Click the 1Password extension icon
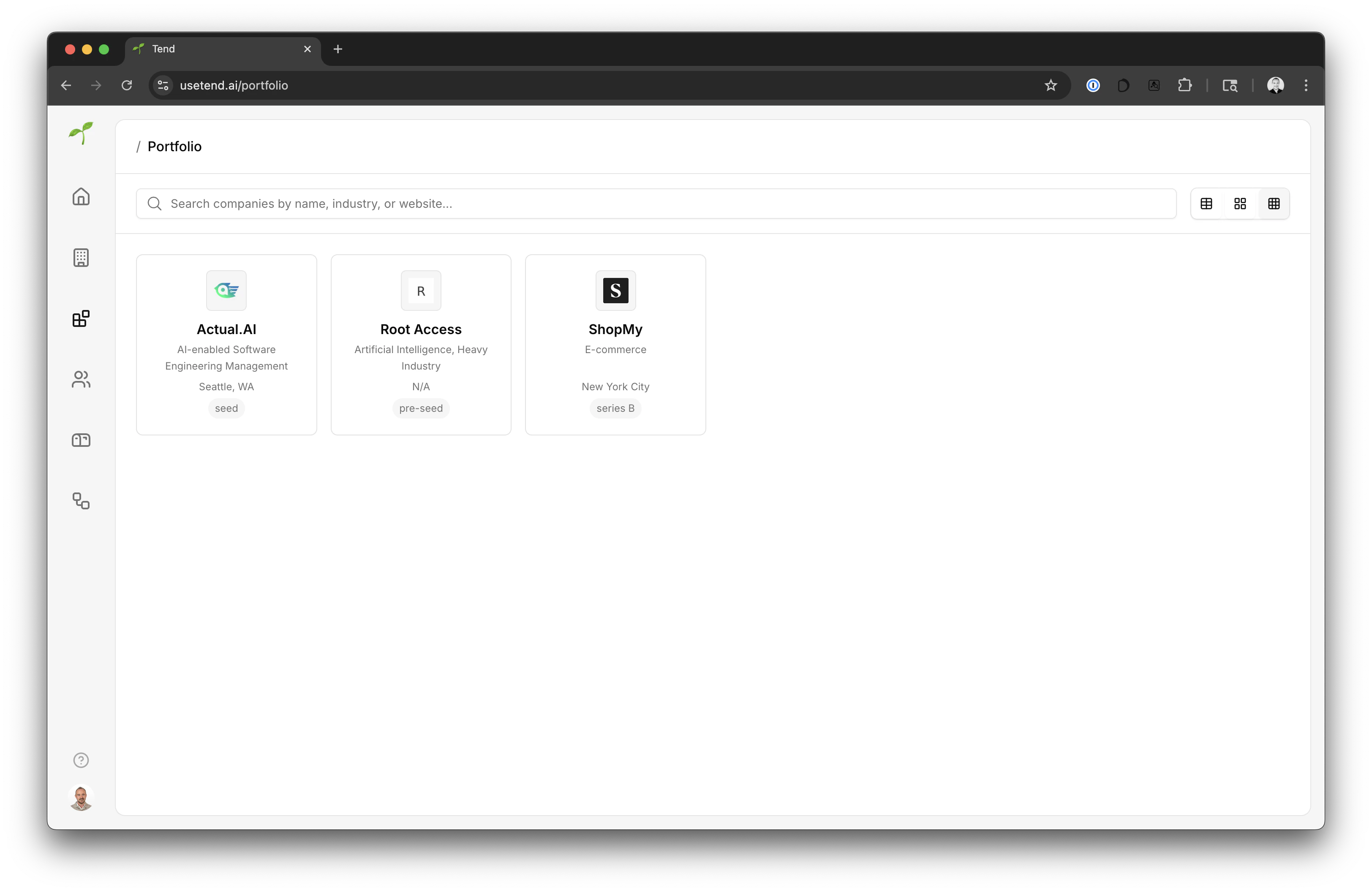1372x892 pixels. pyautogui.click(x=1093, y=85)
